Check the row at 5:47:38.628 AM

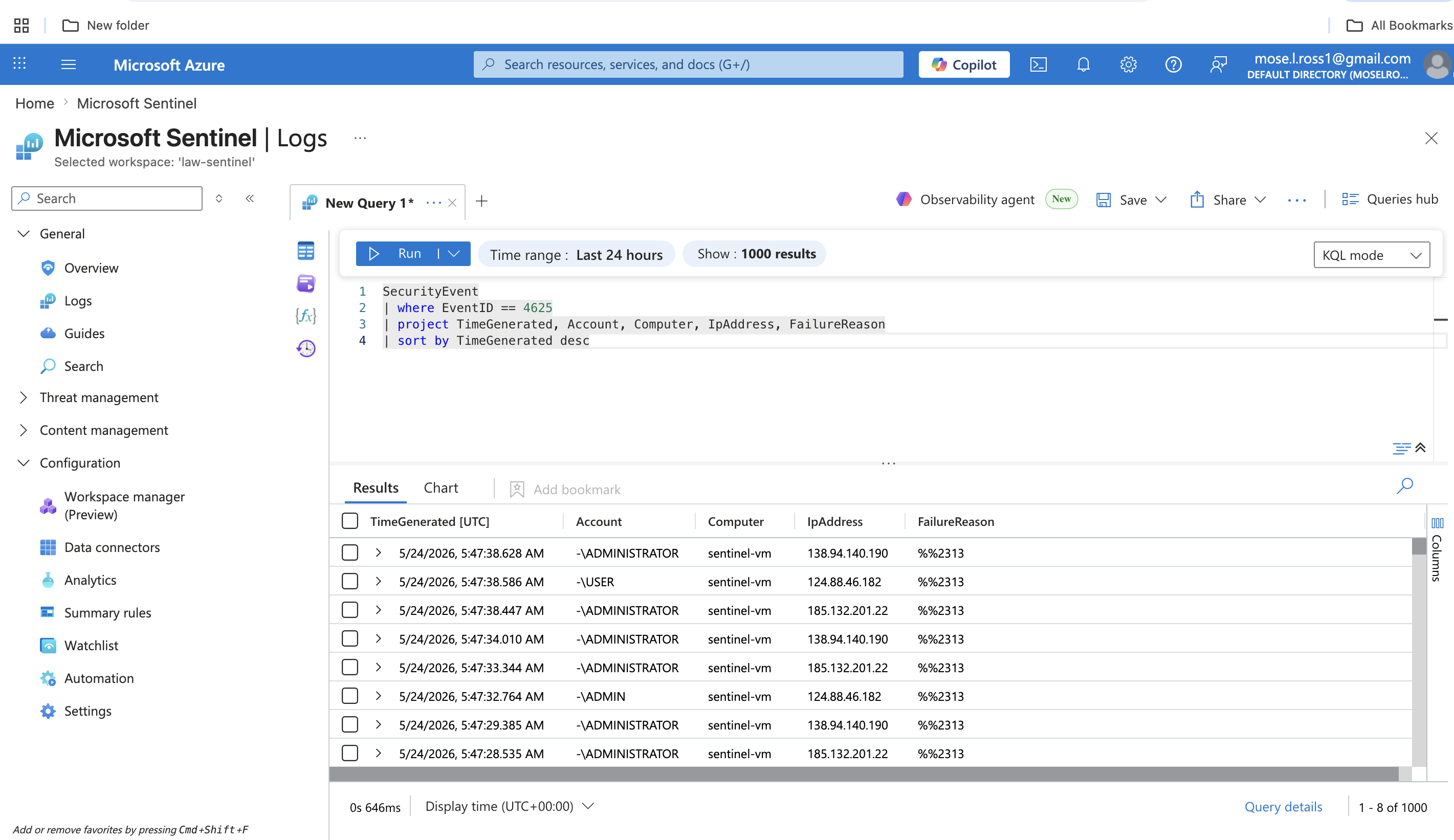click(x=349, y=552)
